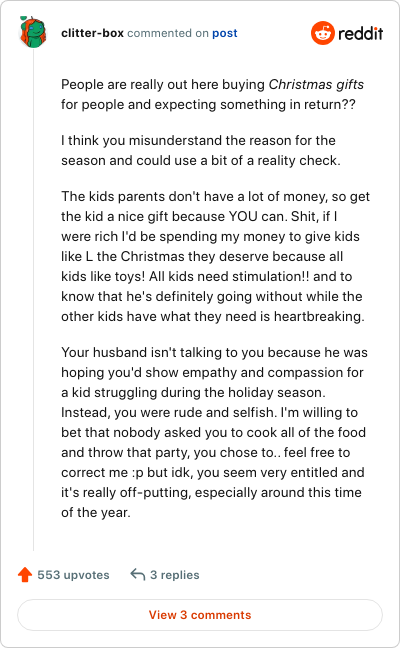Click the clitter-box user avatar

tap(33, 32)
